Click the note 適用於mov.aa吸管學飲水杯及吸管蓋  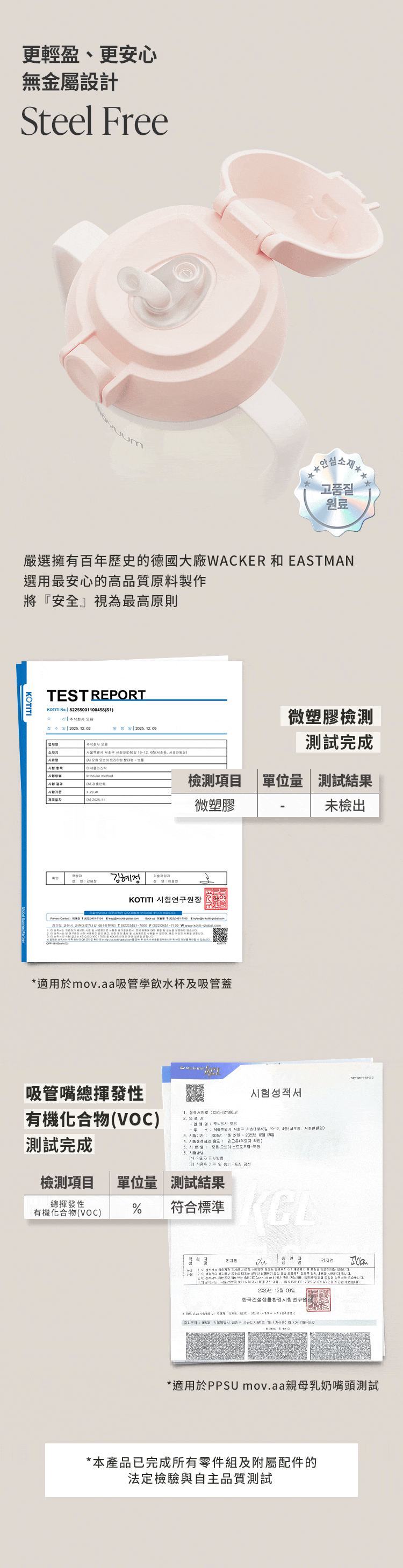point(132,984)
